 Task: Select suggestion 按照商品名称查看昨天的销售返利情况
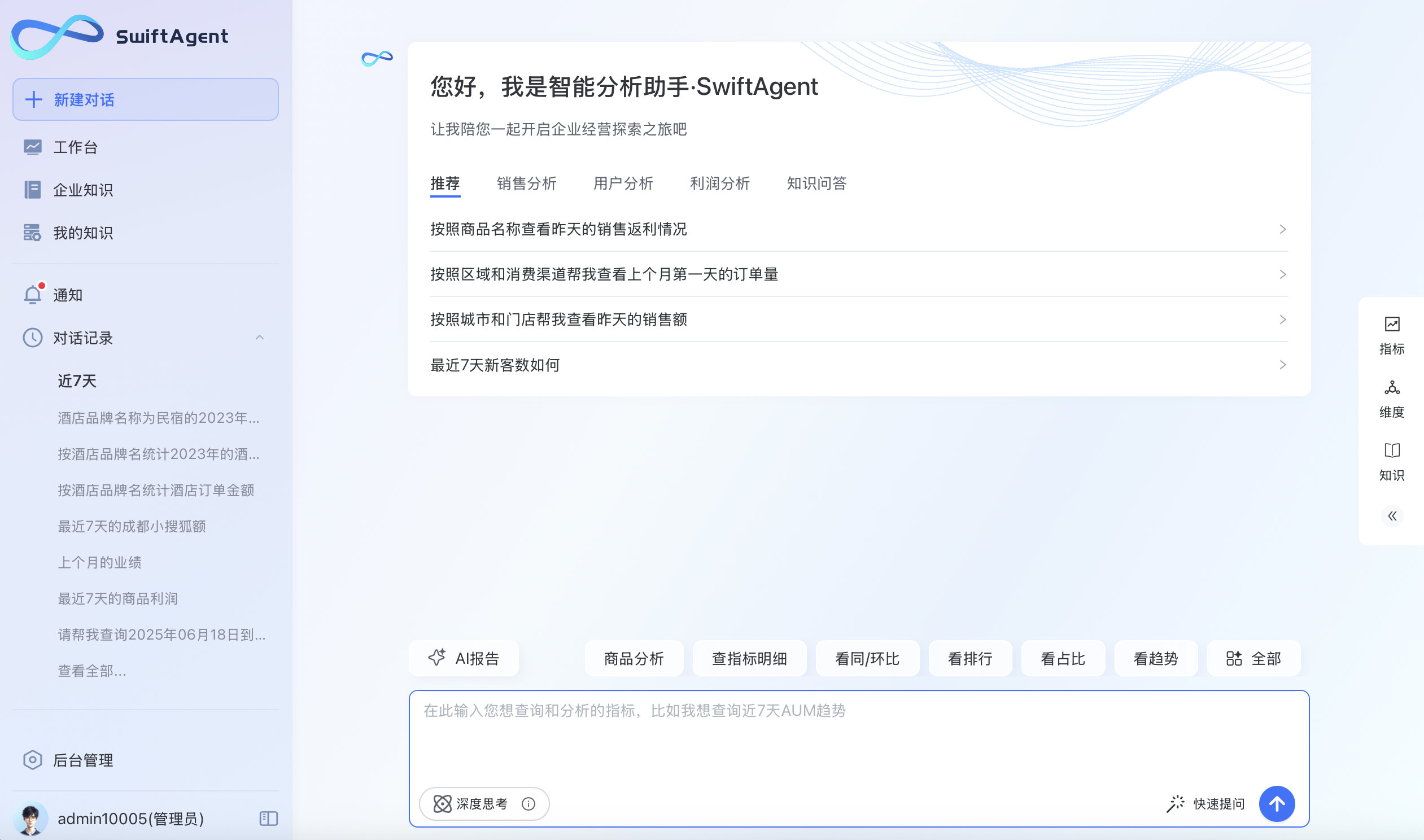click(x=859, y=229)
